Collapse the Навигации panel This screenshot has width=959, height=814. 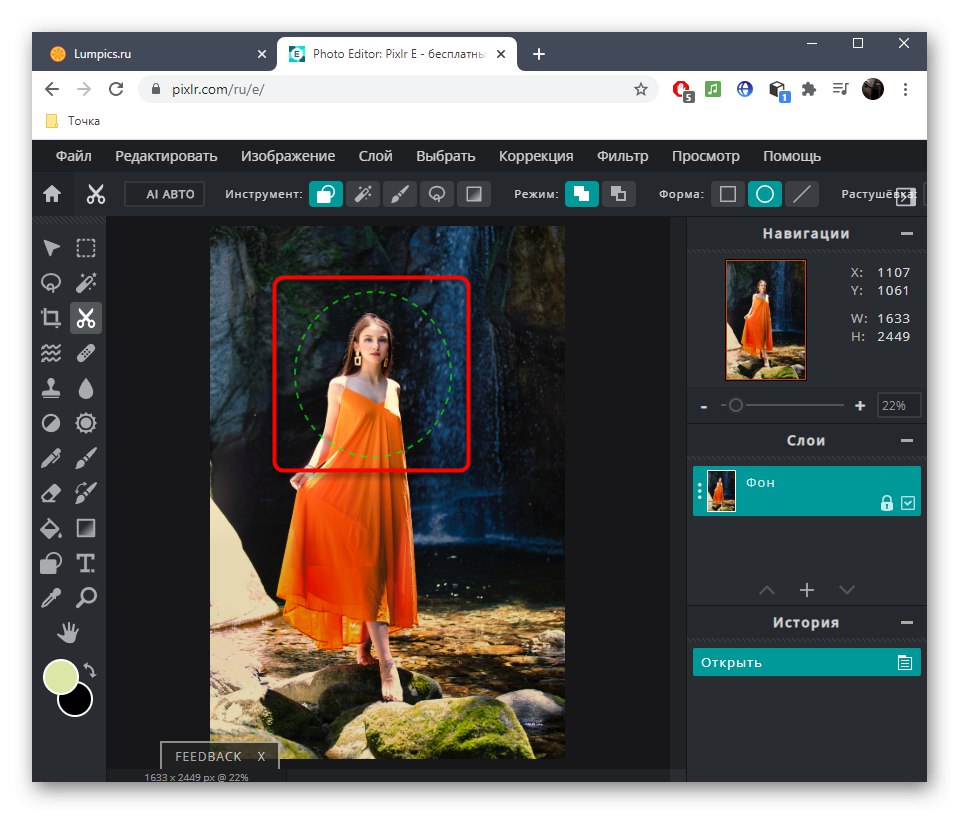[906, 234]
